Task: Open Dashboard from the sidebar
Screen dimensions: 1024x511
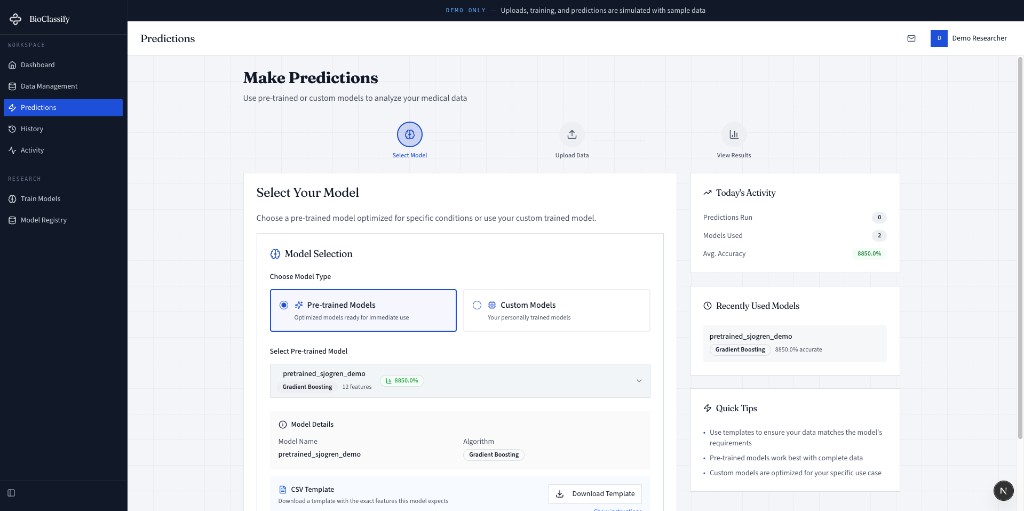Action: 63,65
